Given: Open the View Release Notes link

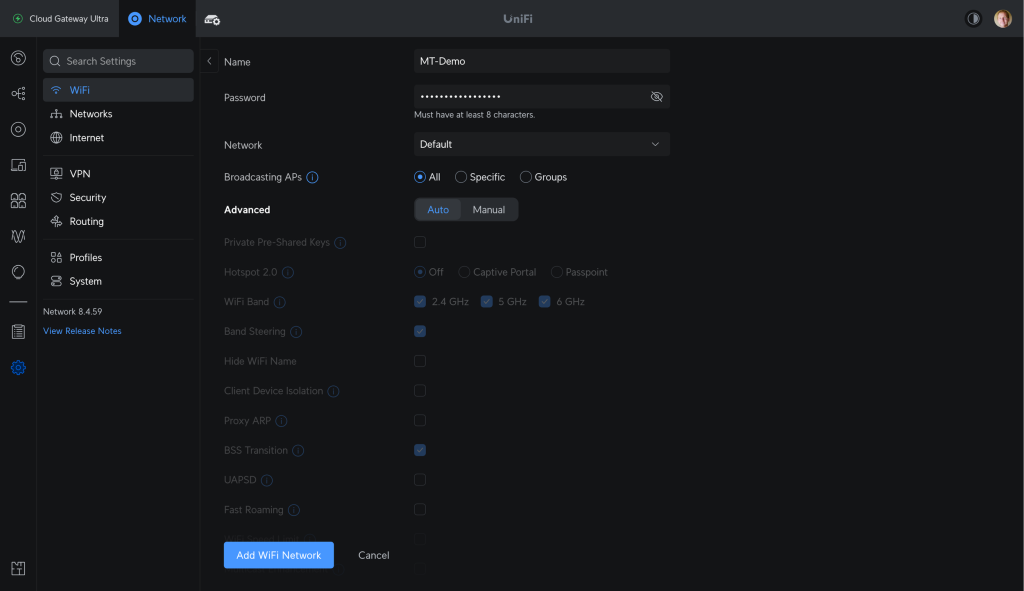Looking at the screenshot, I should 82,331.
